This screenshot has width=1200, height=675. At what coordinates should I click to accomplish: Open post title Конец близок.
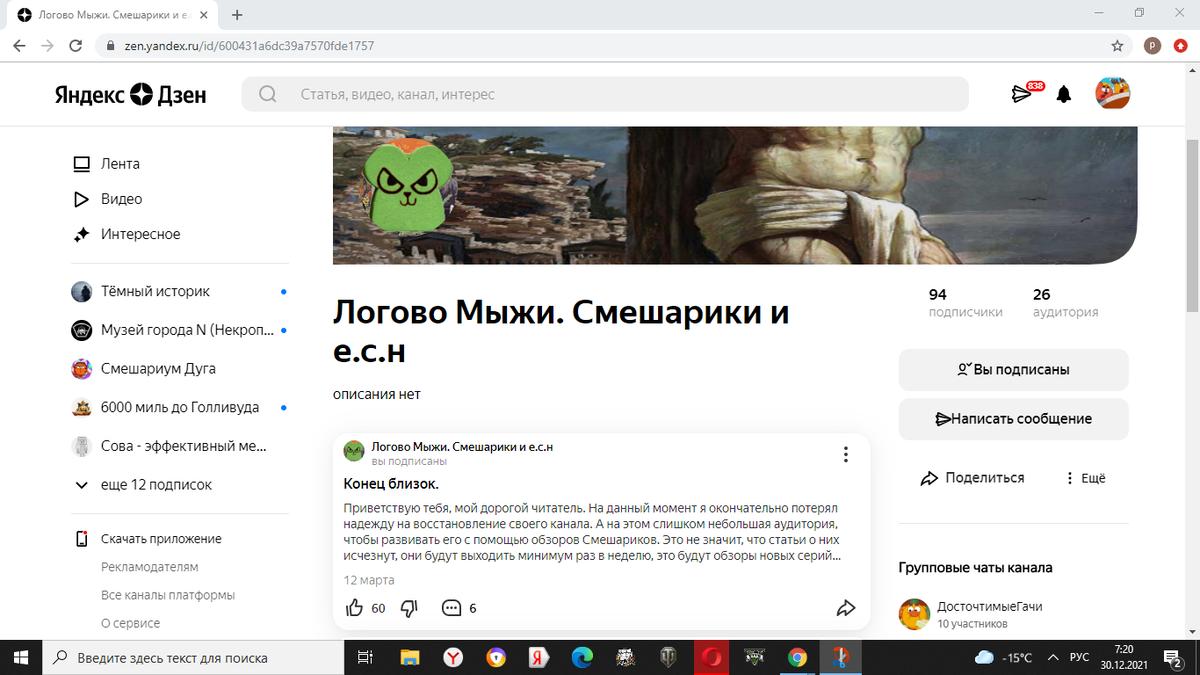point(392,484)
